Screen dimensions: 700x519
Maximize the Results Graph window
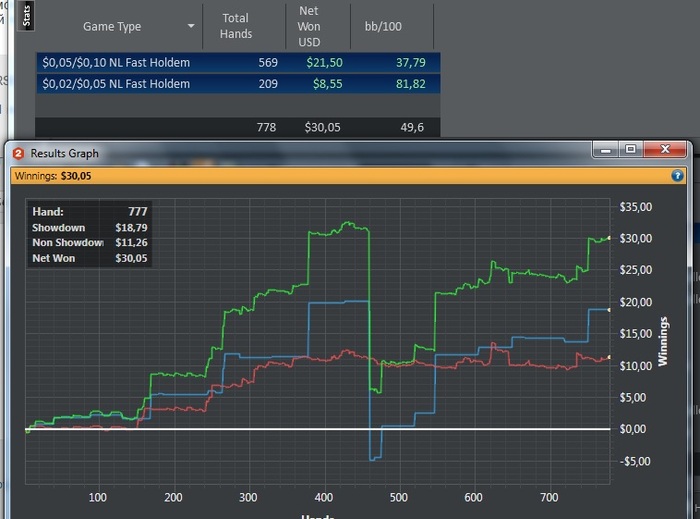point(630,150)
